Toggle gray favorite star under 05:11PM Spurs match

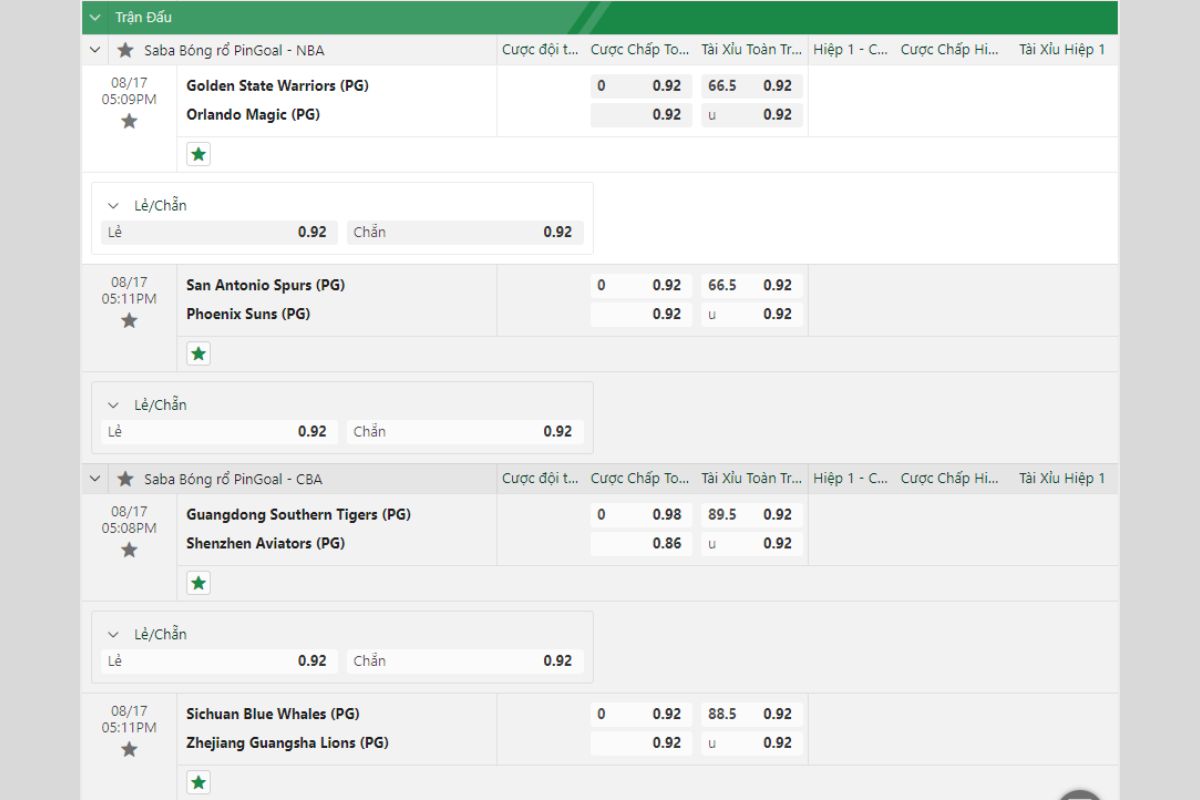(129, 320)
